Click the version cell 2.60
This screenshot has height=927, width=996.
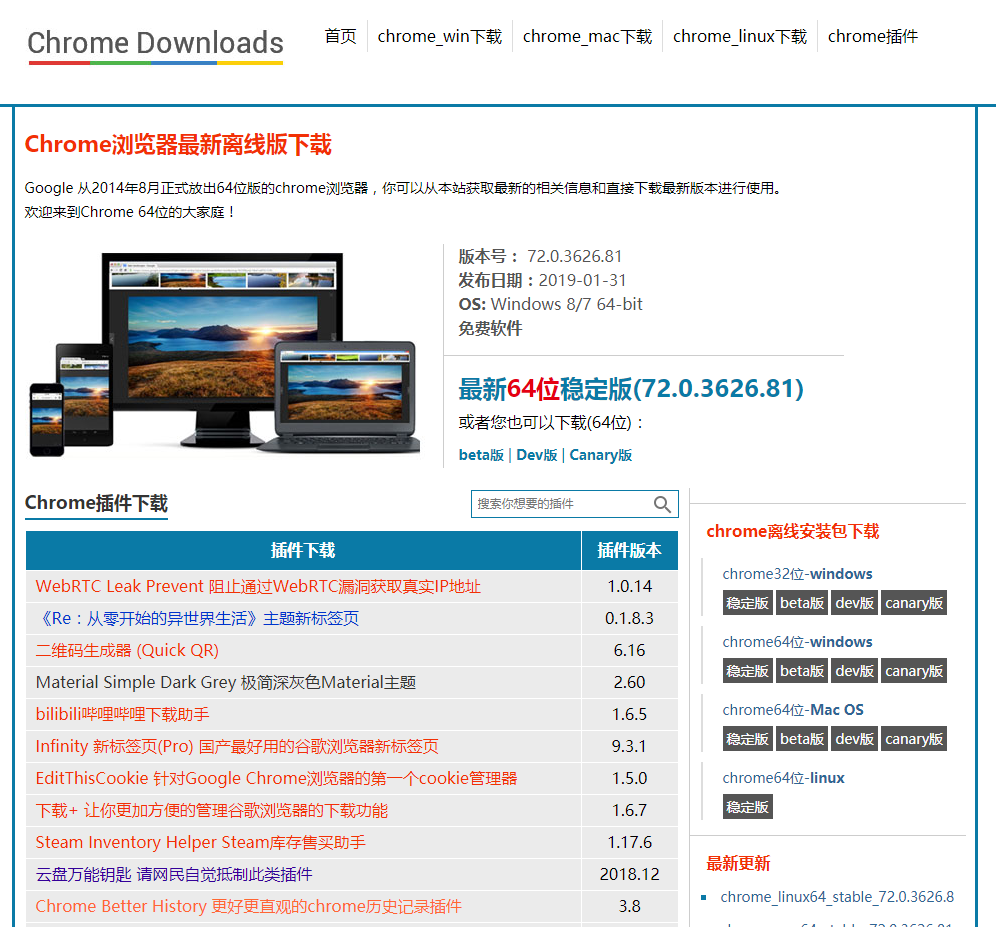pyautogui.click(x=629, y=682)
